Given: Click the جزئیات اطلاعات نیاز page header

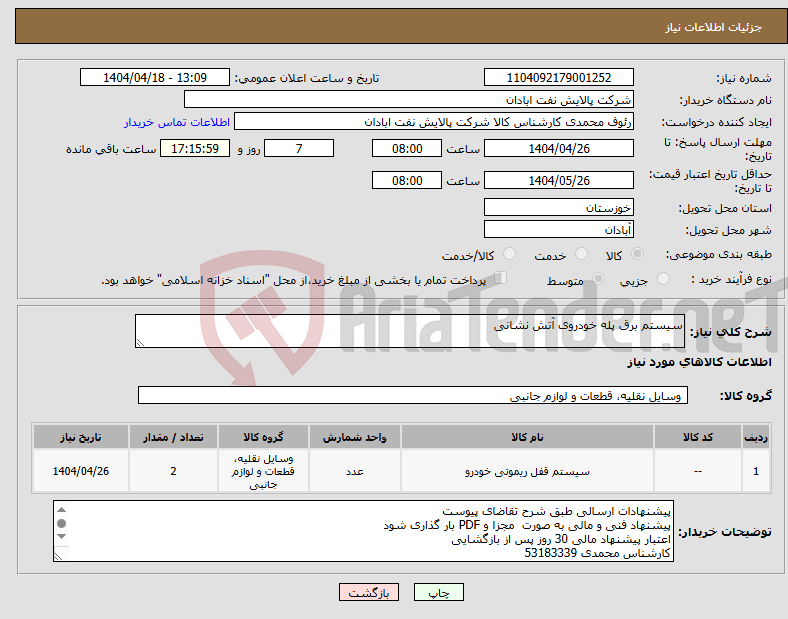Looking at the screenshot, I should (x=713, y=27).
